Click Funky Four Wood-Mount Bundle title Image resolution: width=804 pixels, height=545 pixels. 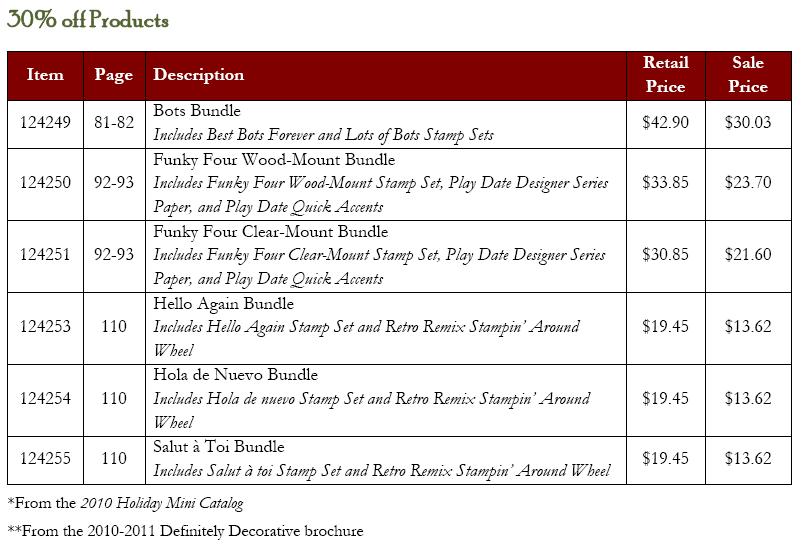pos(274,160)
